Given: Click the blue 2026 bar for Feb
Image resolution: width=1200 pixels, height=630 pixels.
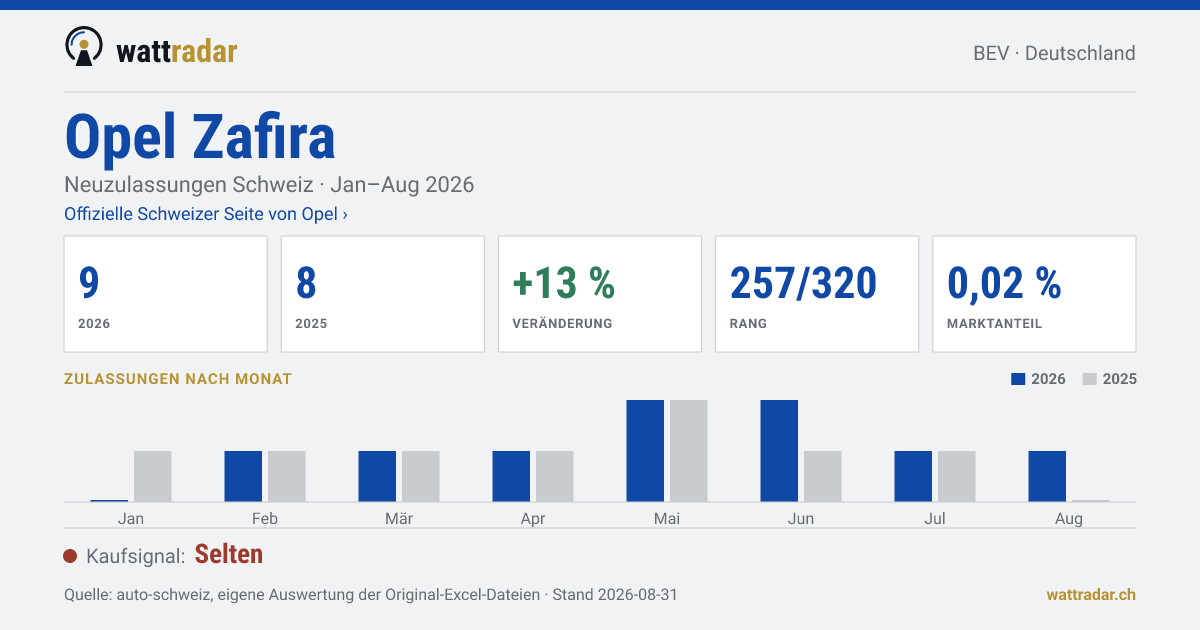Looking at the screenshot, I should (x=243, y=476).
